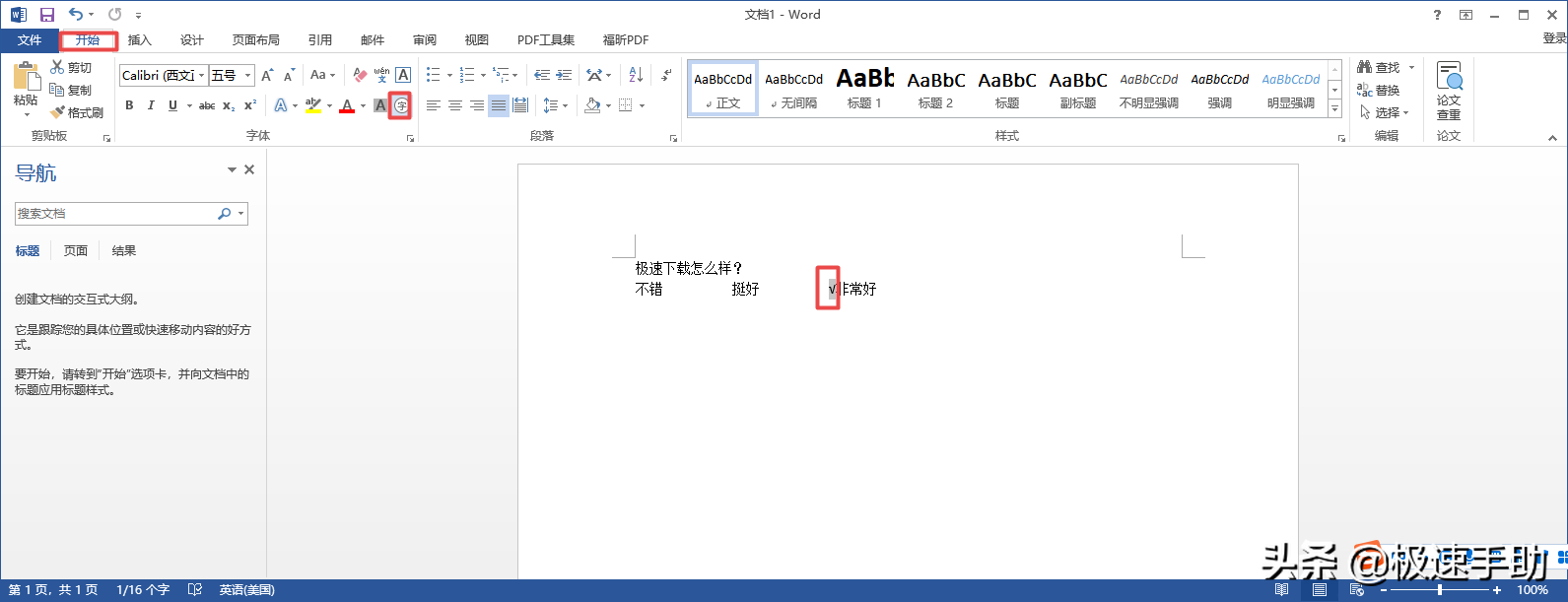The height and width of the screenshot is (602, 1568).
Task: Decrease paragraph indent
Action: coord(542,75)
